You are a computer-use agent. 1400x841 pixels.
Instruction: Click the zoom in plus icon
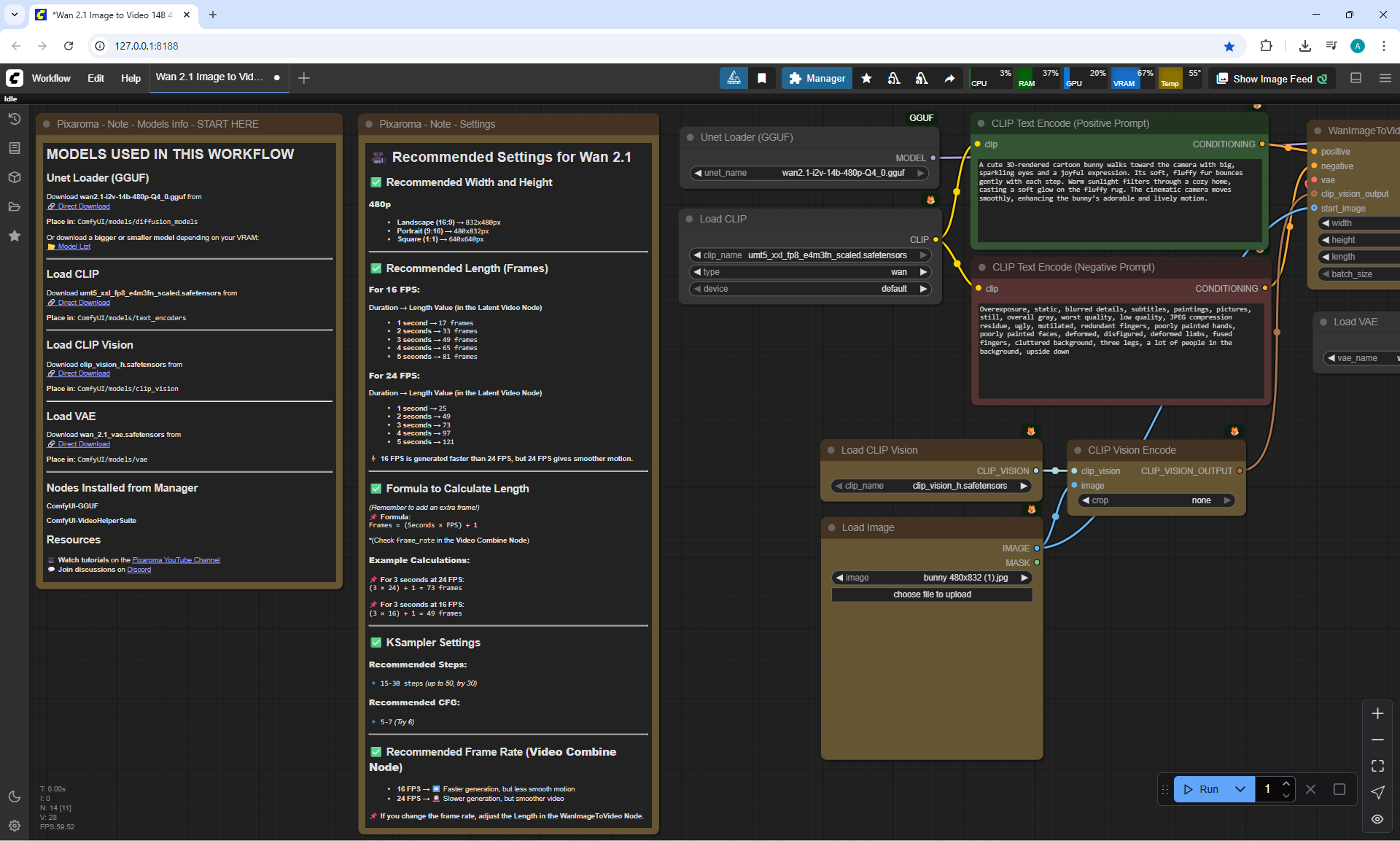tap(1377, 713)
